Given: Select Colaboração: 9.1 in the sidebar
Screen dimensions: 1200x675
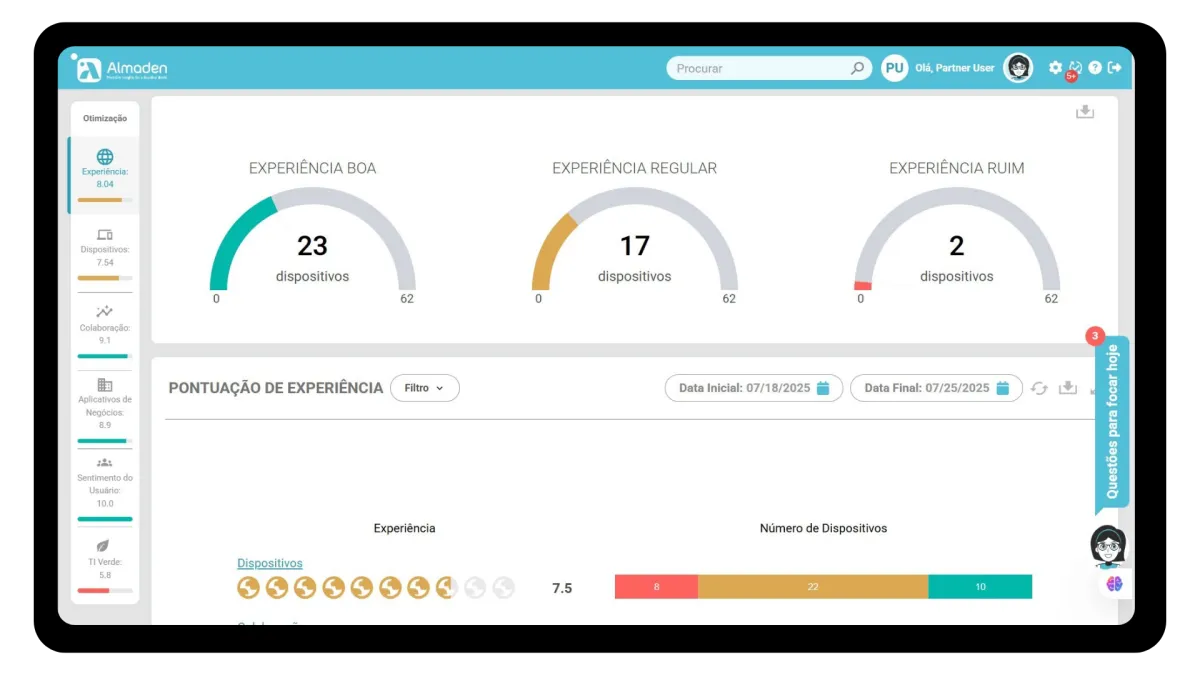Looking at the screenshot, I should pyautogui.click(x=105, y=331).
